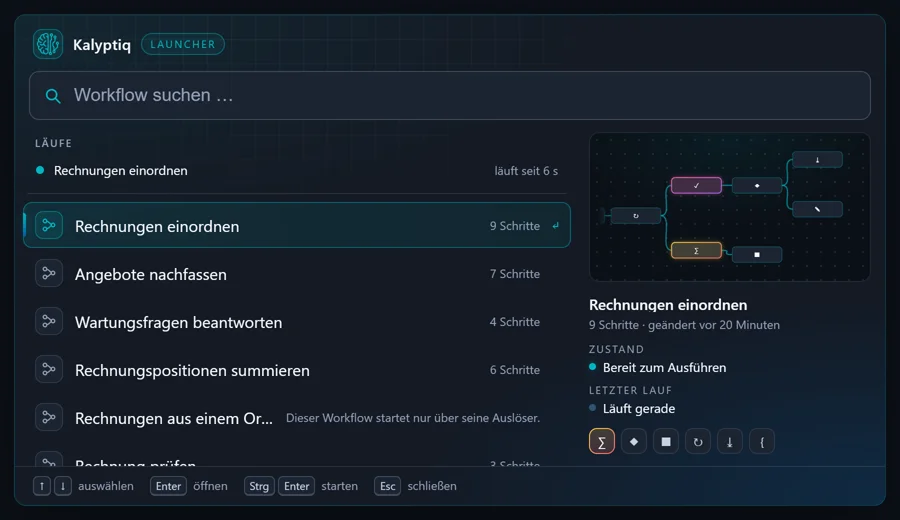The height and width of the screenshot is (520, 900).
Task: Select the 'Wartungsfragen beantworten' workflow
Action: click(297, 322)
